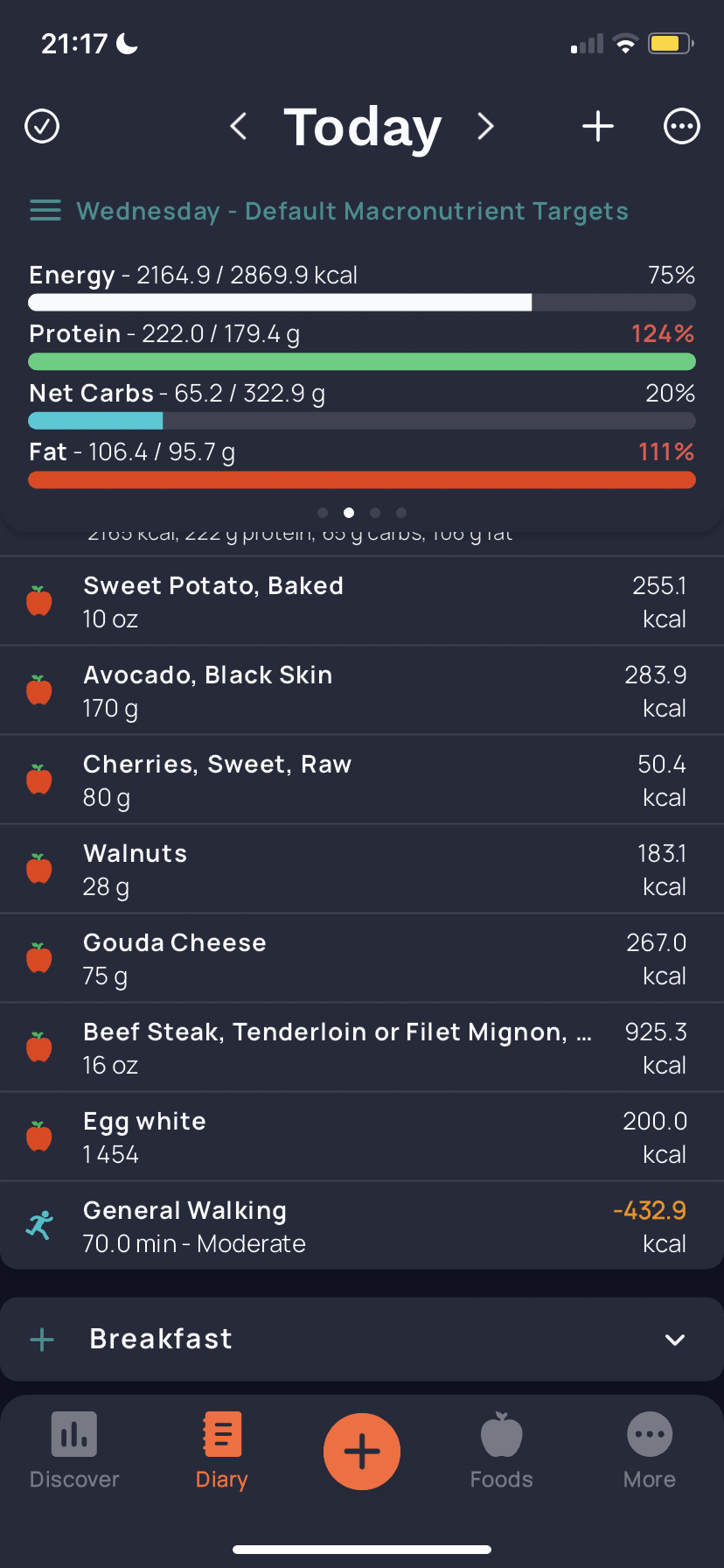Open the Sweet Potato, Baked entry

point(362,602)
